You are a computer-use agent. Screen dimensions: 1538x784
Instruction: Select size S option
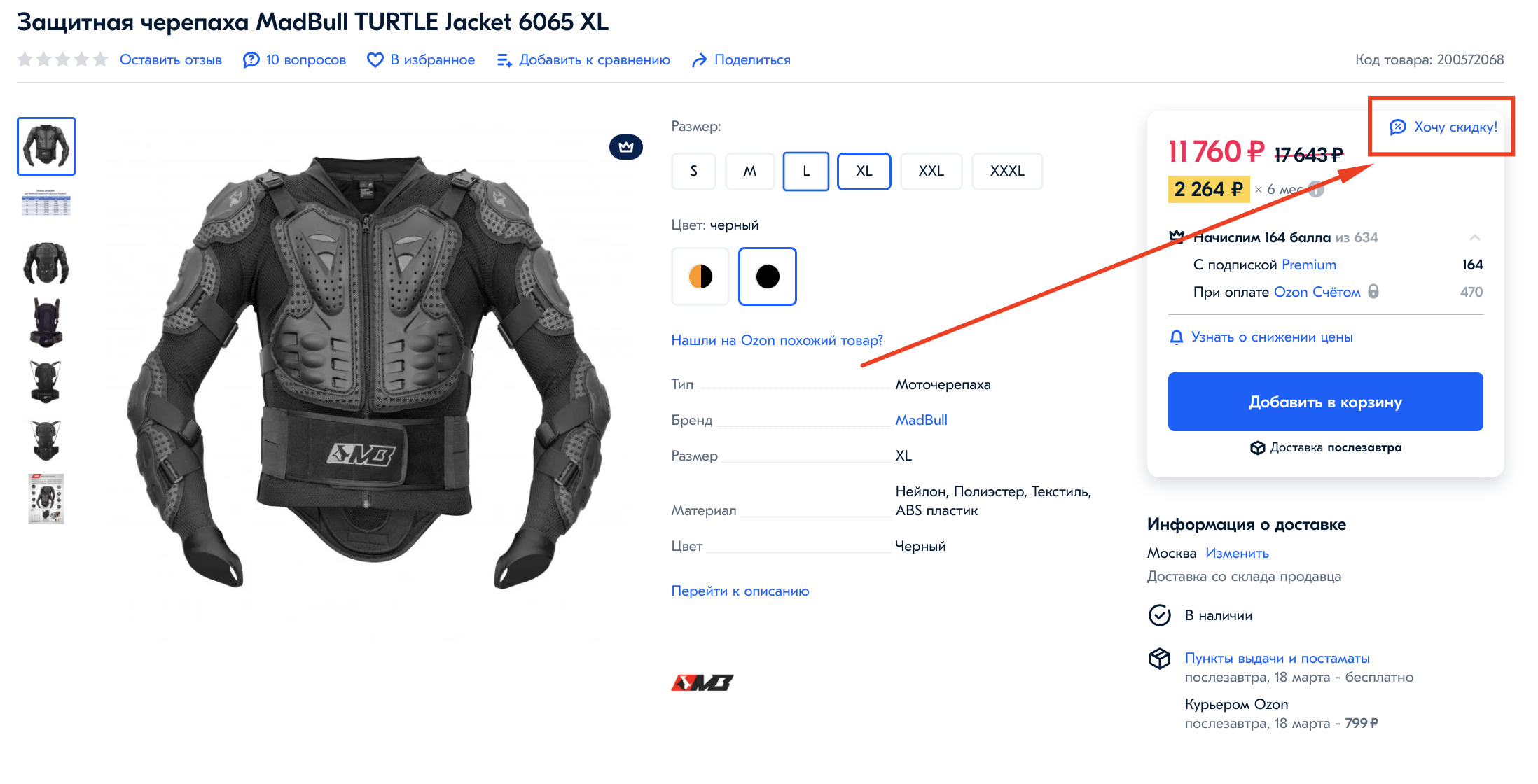tap(693, 171)
